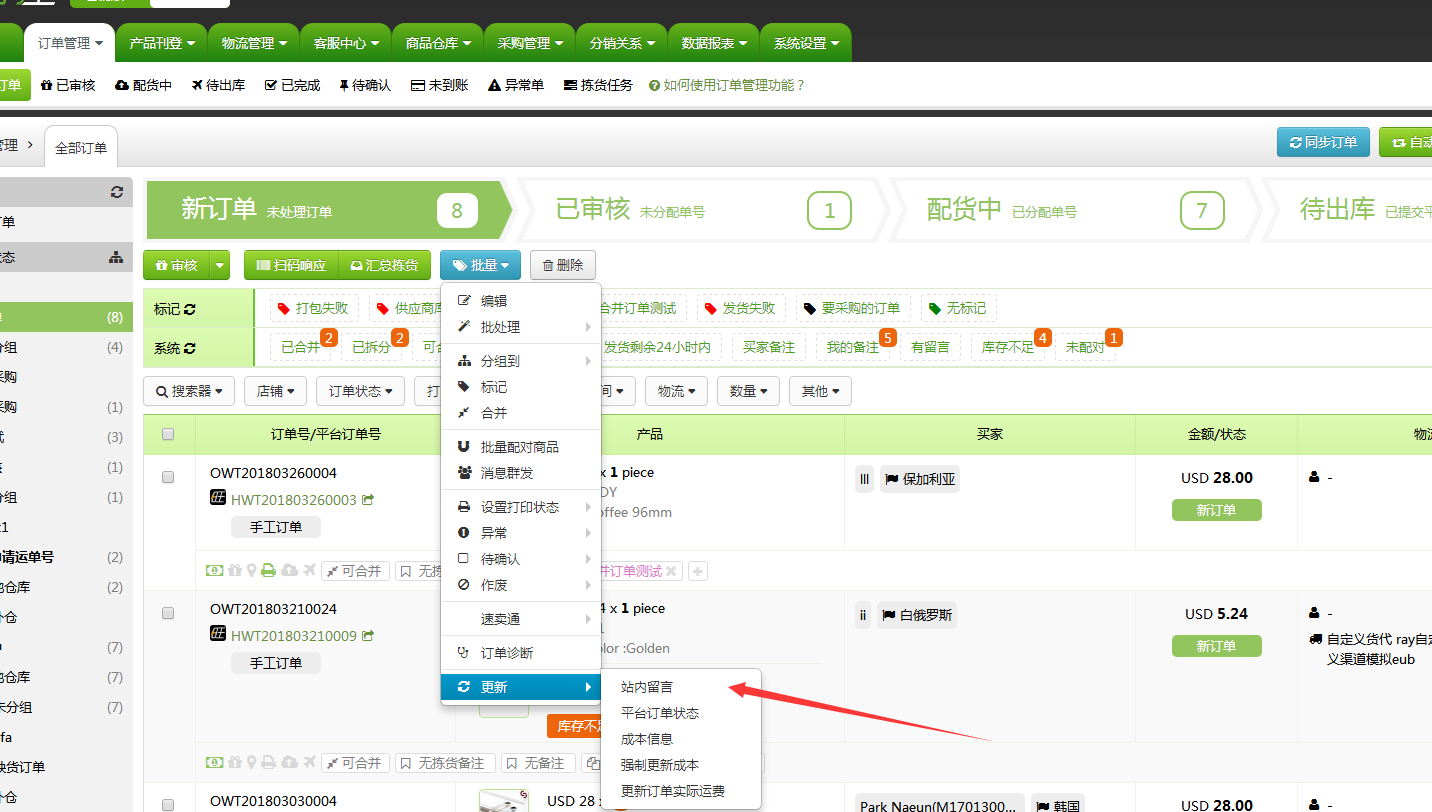Click the 同步订单 button

1323,142
